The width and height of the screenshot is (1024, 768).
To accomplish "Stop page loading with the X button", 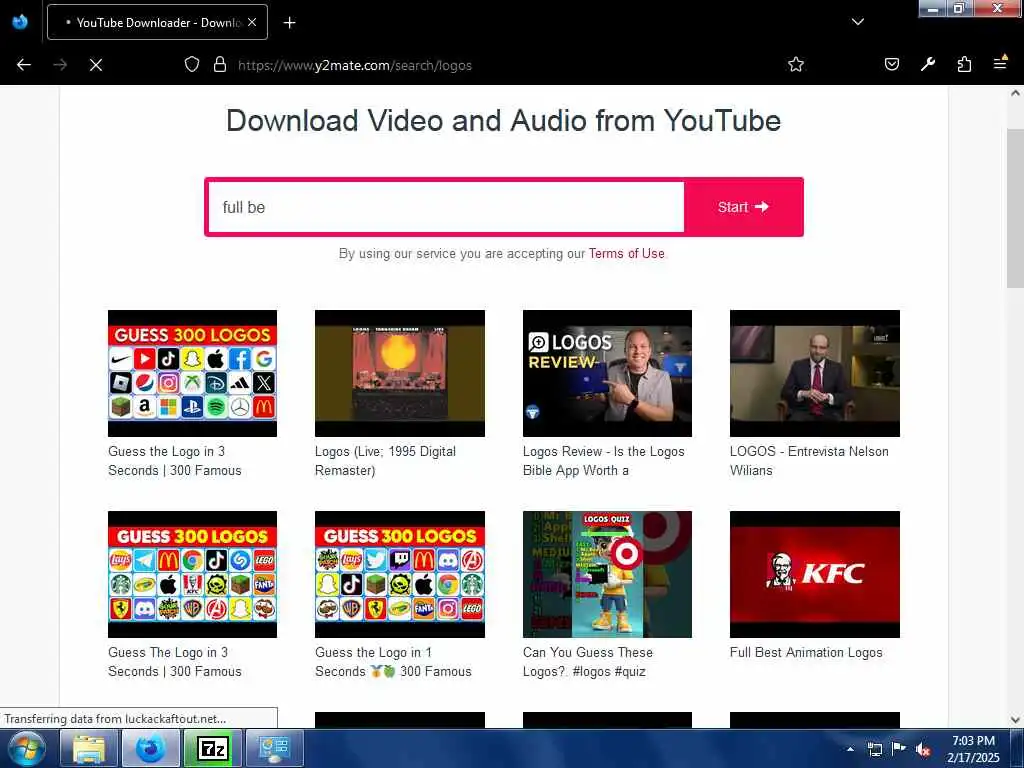I will 96,65.
